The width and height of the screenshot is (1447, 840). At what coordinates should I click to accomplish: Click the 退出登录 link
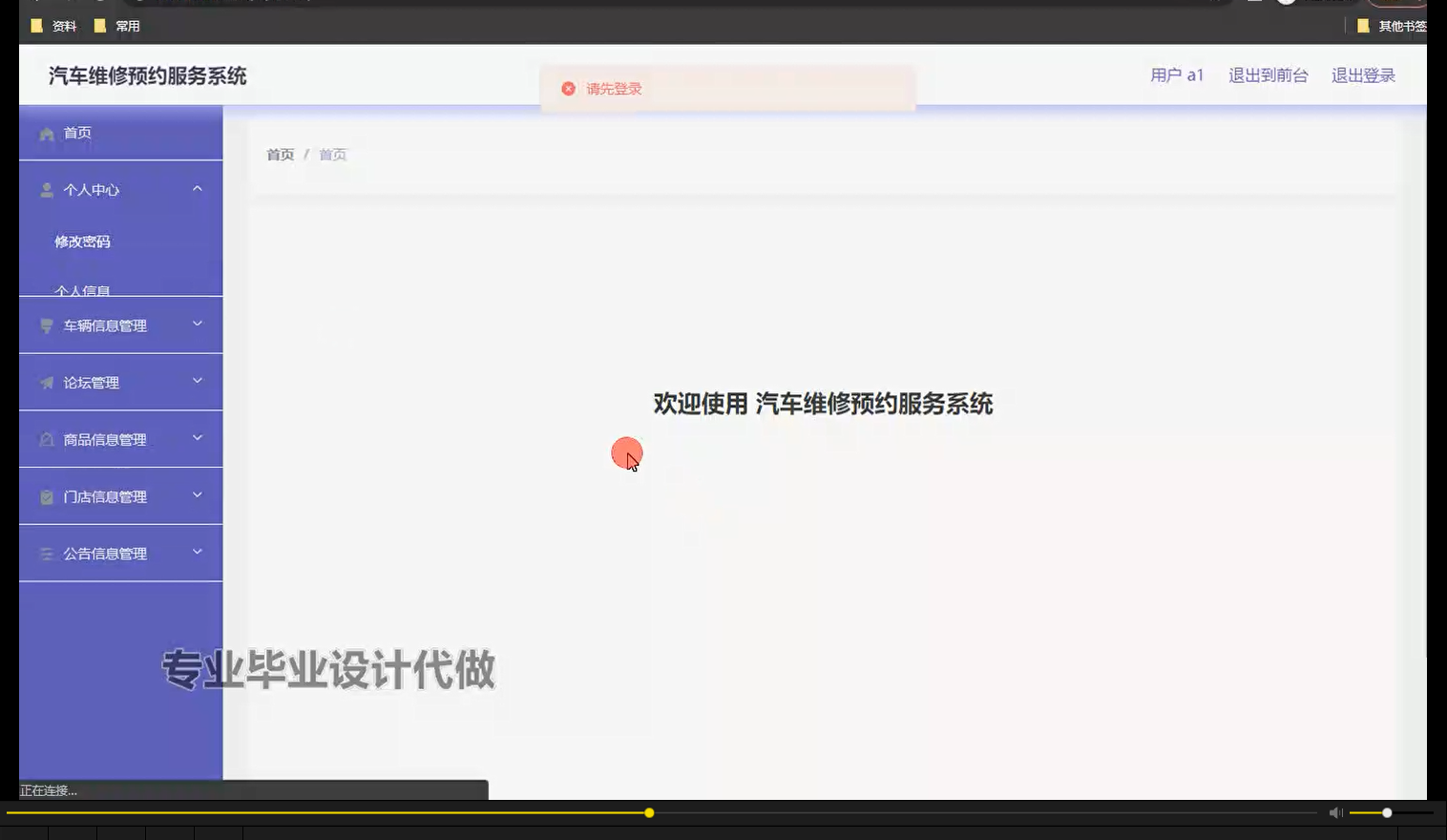1363,75
